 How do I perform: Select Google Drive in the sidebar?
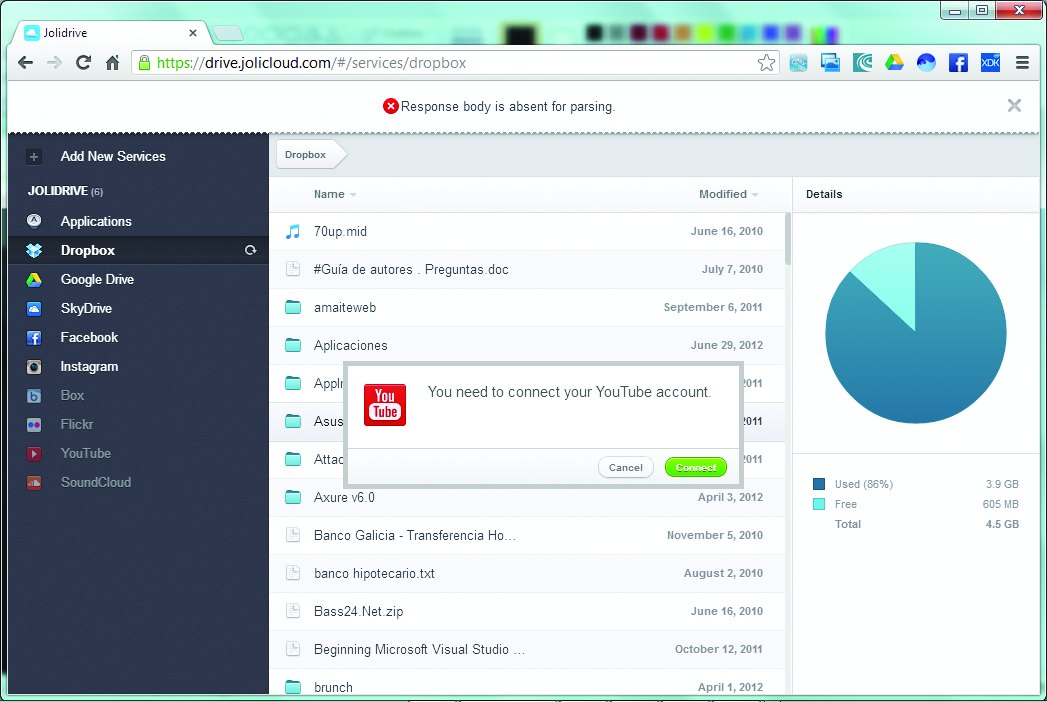[x=138, y=279]
